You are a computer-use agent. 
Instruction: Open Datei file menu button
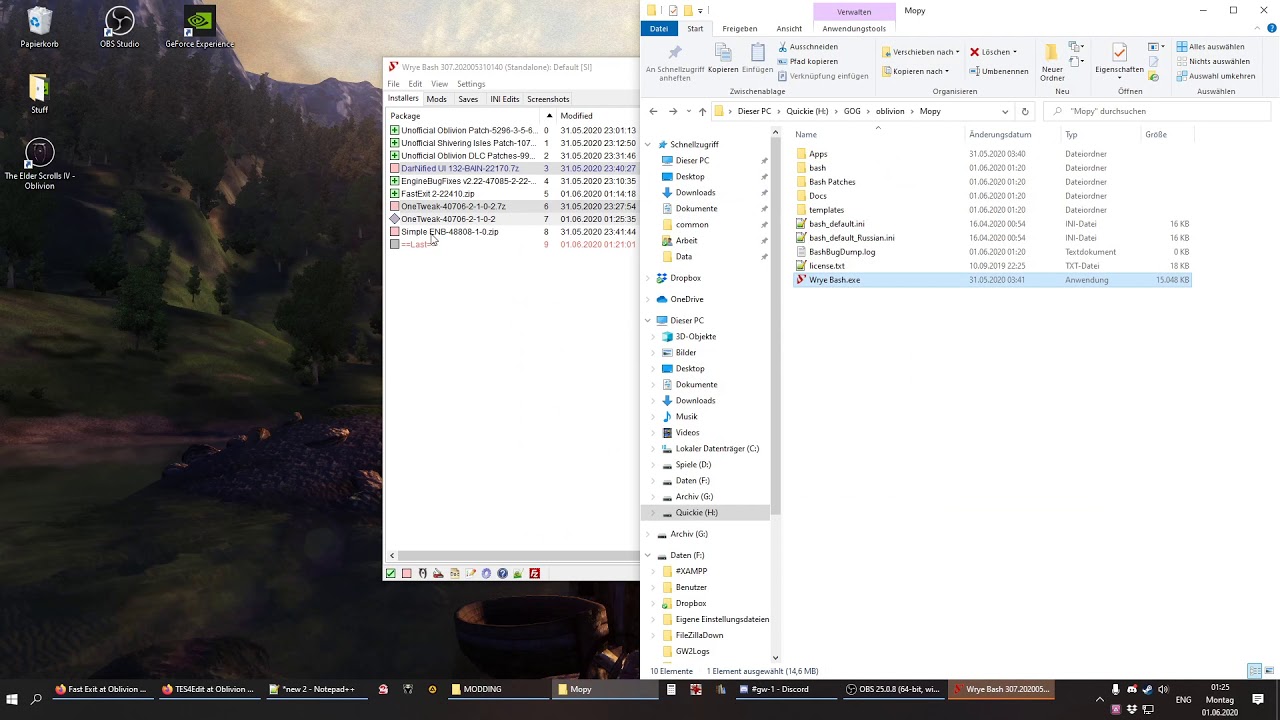(658, 29)
